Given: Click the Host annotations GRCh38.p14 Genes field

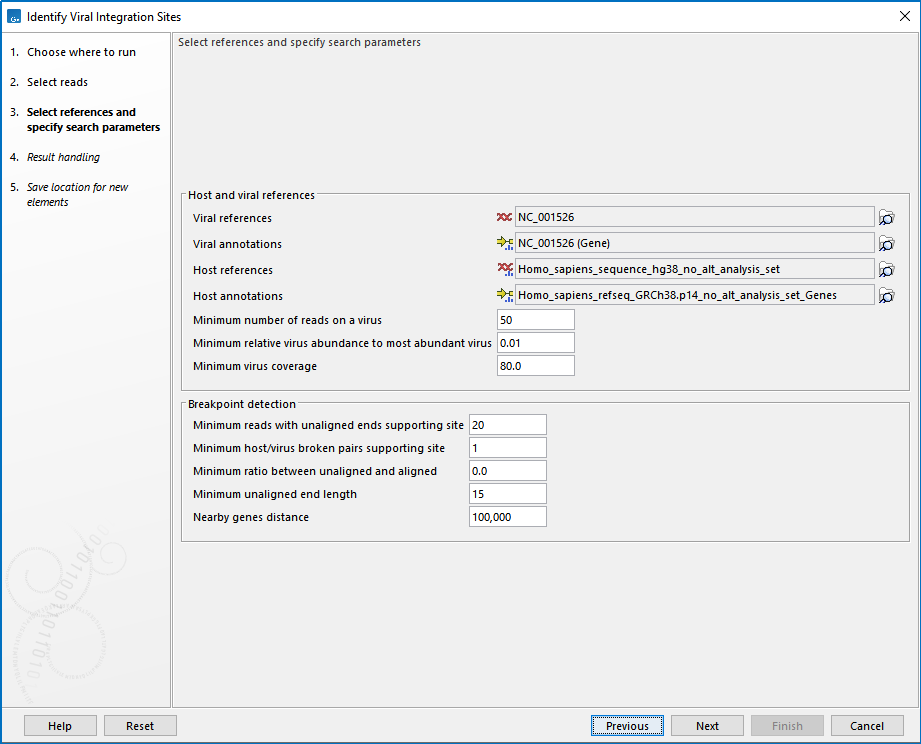Looking at the screenshot, I should 694,295.
